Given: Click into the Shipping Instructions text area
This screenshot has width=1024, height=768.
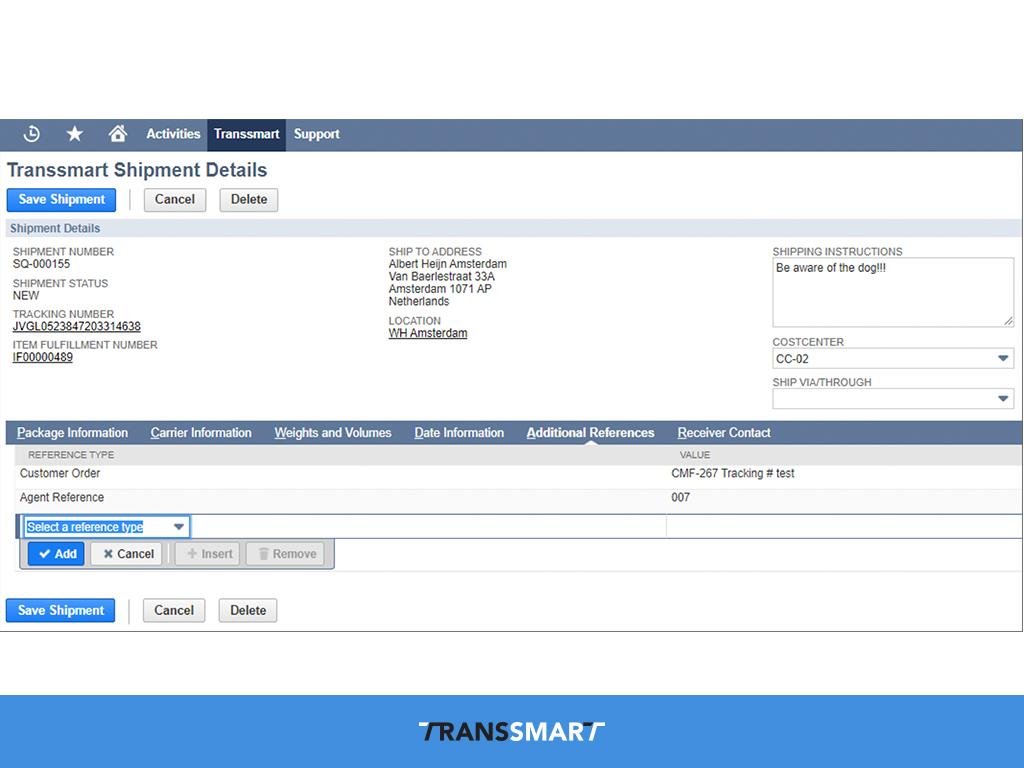Looking at the screenshot, I should coord(893,292).
